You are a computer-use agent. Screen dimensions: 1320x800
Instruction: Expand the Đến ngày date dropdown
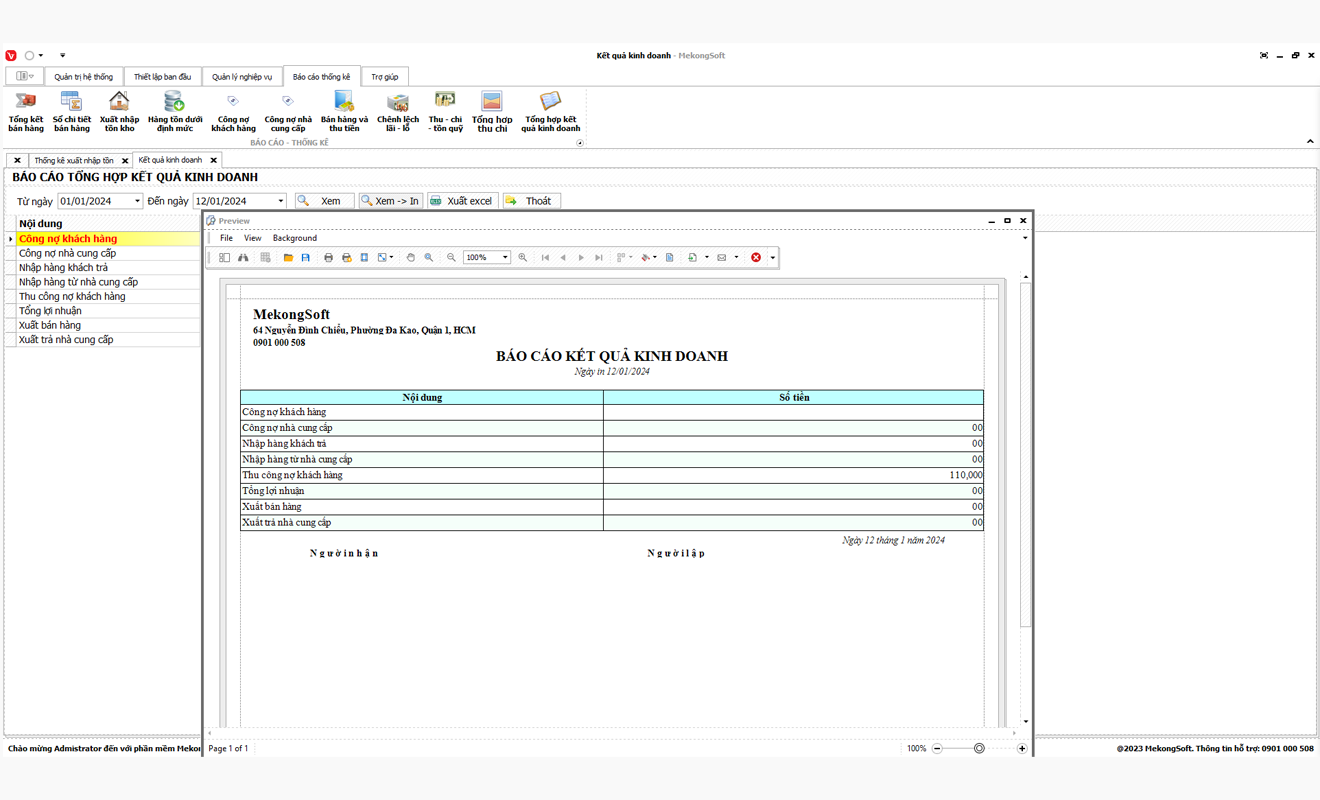point(280,201)
